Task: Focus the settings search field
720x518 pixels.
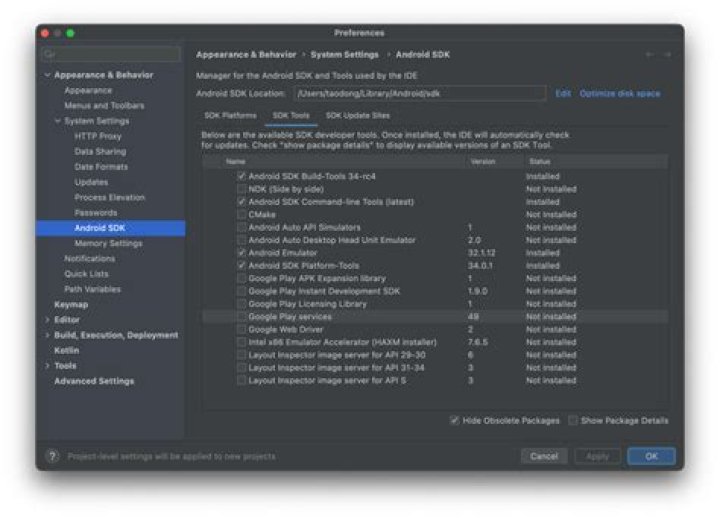Action: [111, 54]
